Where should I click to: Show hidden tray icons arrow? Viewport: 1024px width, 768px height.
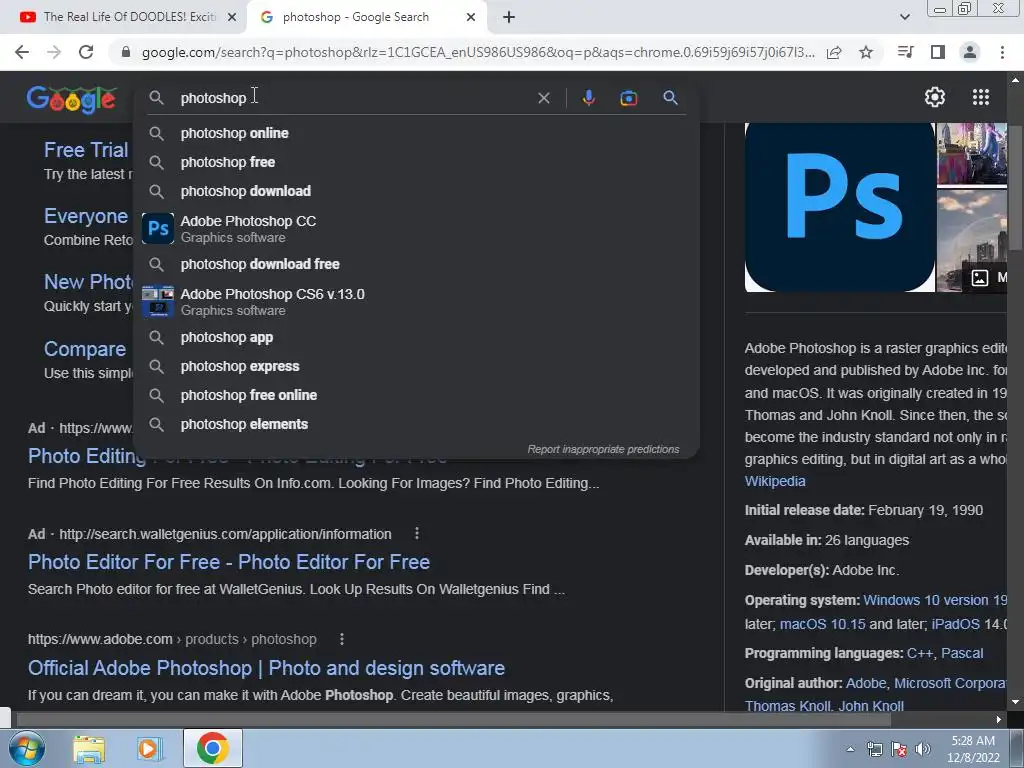850,749
